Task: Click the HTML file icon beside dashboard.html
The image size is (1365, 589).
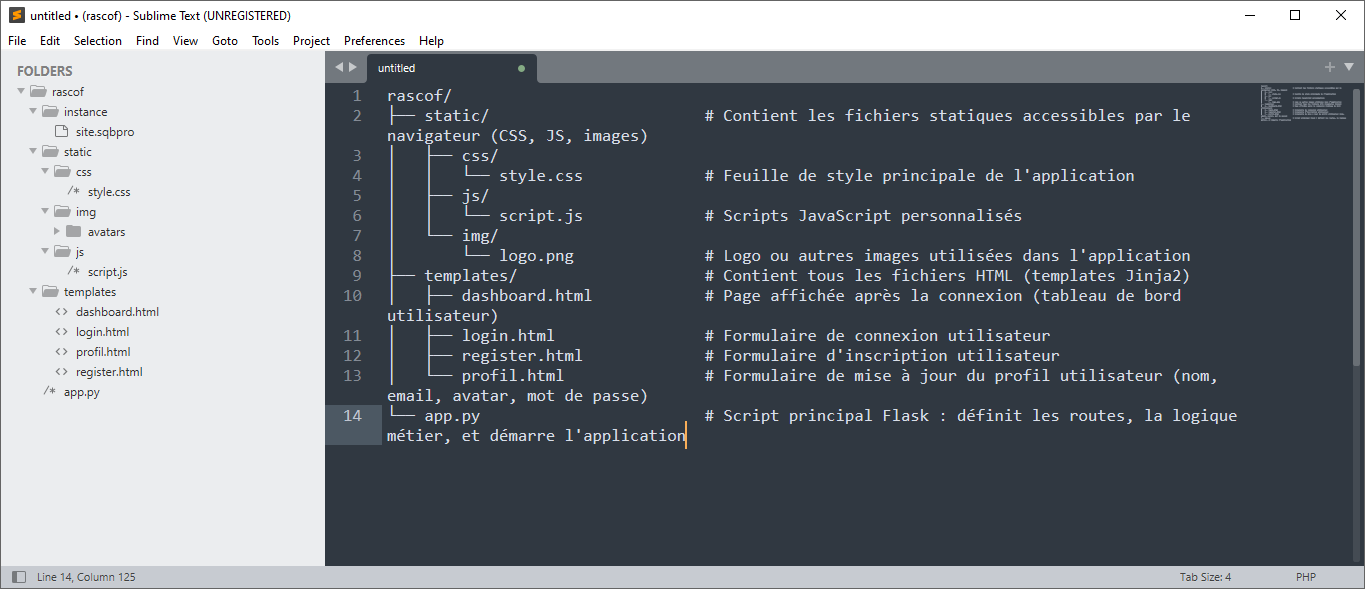Action: (x=61, y=312)
